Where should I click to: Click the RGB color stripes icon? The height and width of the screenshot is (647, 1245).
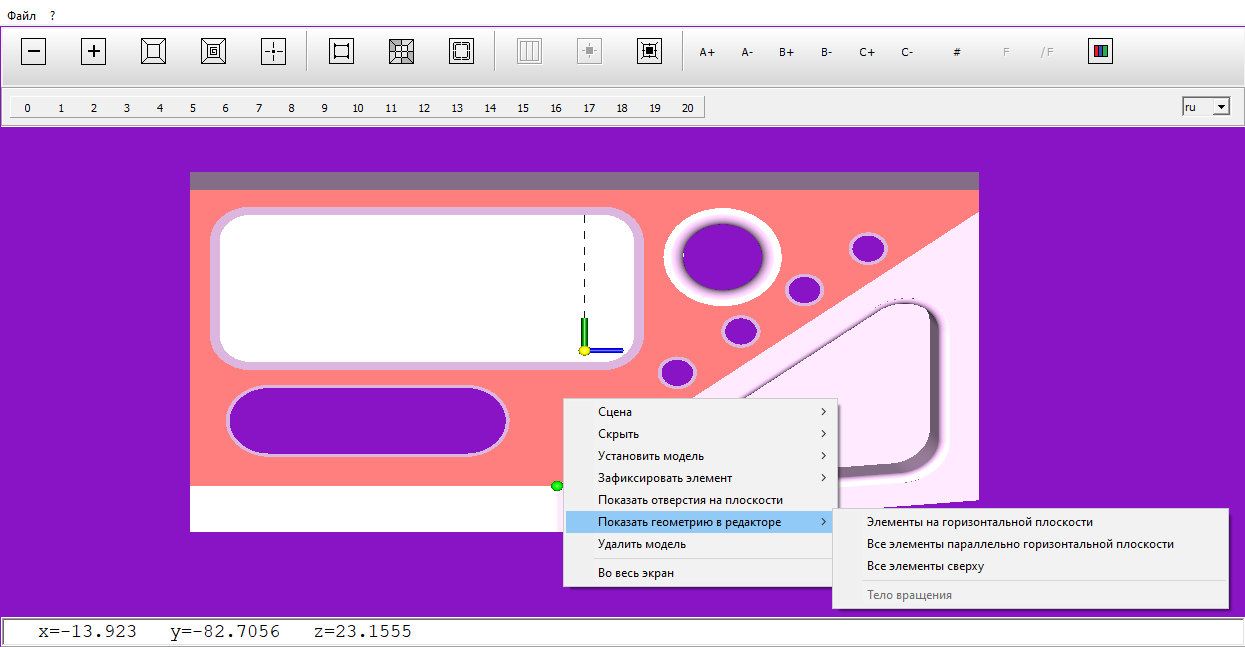[x=1100, y=51]
